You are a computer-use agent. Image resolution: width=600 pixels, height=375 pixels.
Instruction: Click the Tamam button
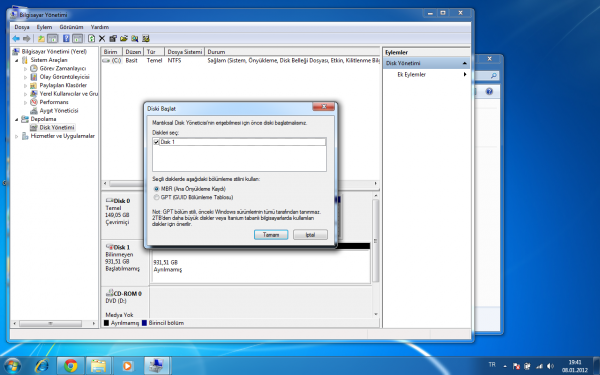(271, 235)
